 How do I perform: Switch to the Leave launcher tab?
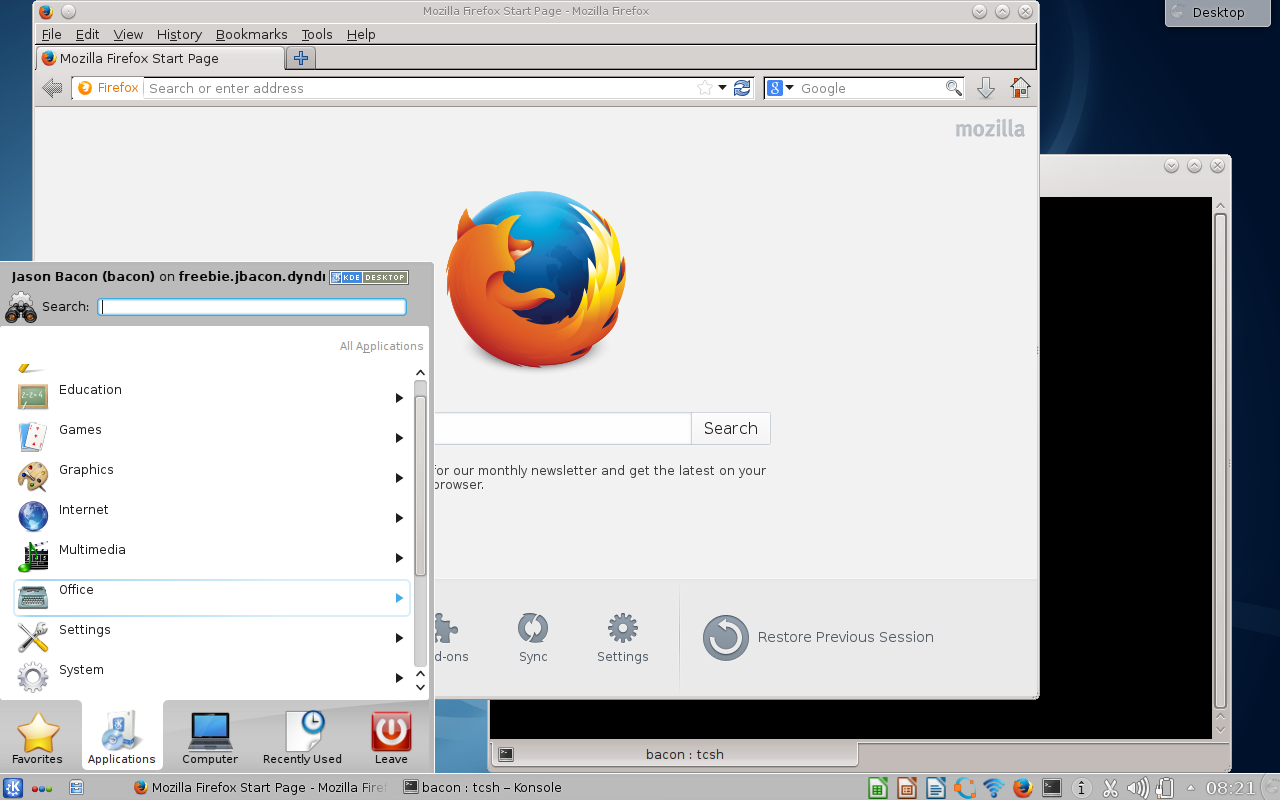pyautogui.click(x=391, y=738)
